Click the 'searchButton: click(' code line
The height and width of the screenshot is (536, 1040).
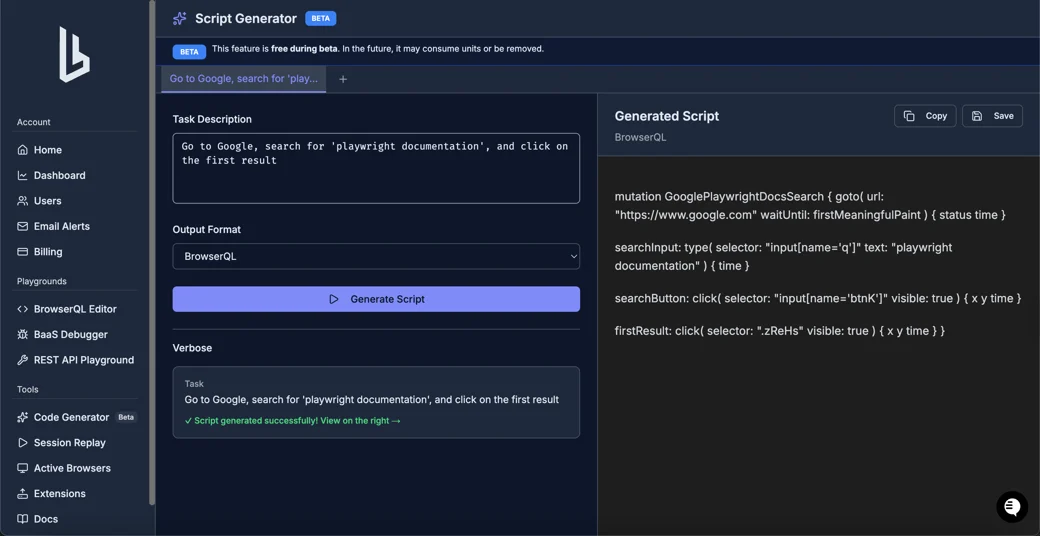pos(818,299)
